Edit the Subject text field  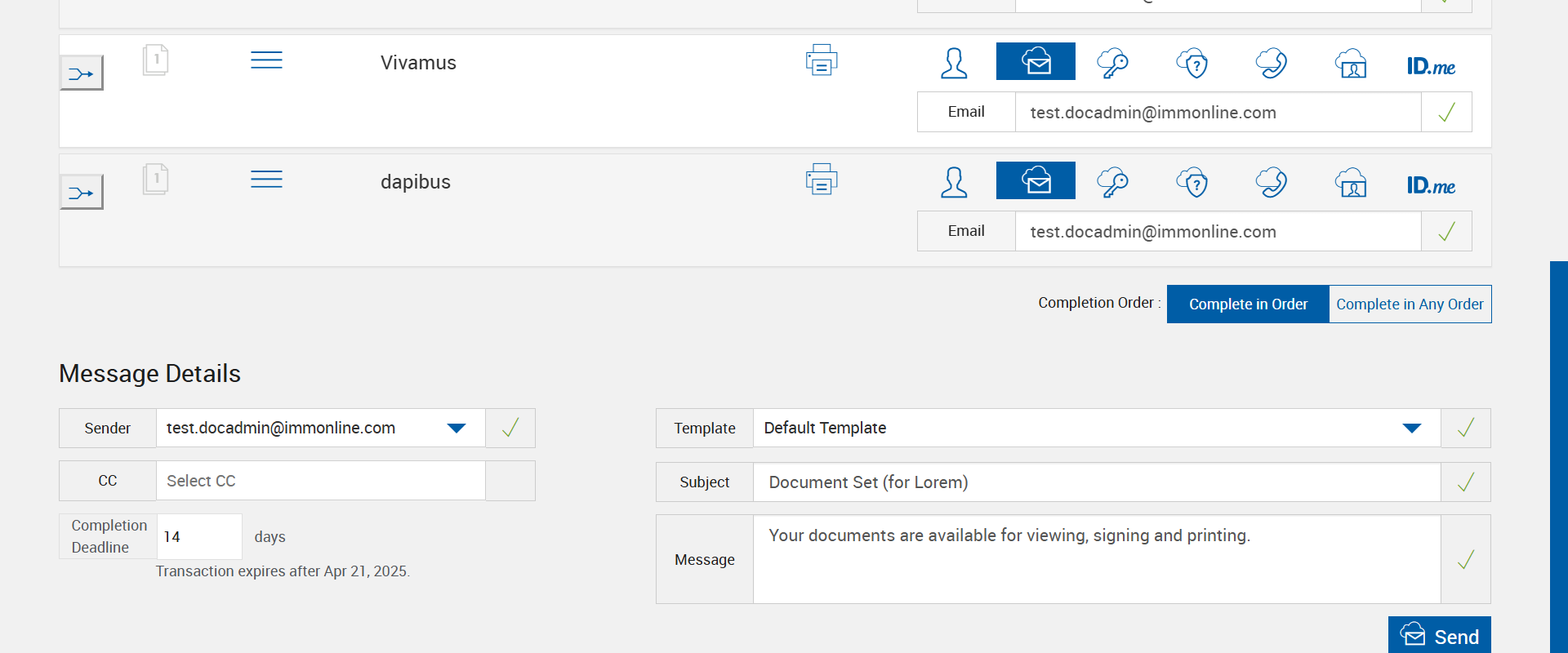1096,482
